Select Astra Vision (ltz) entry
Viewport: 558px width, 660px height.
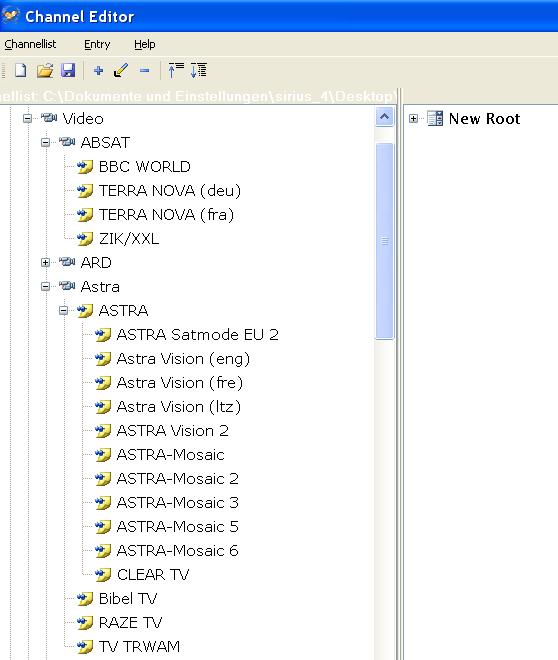click(x=178, y=407)
